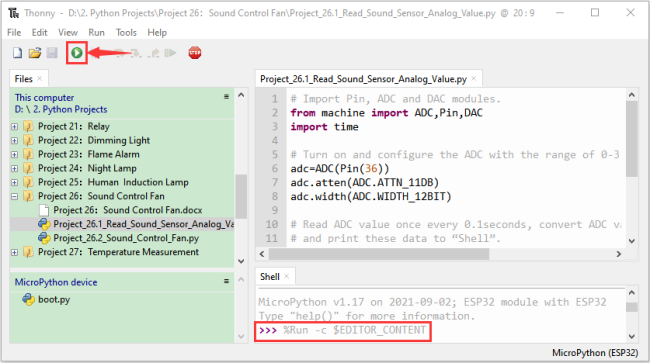
Task: Collapse Project 26: Sound Control Fan folder
Action: (x=15, y=197)
